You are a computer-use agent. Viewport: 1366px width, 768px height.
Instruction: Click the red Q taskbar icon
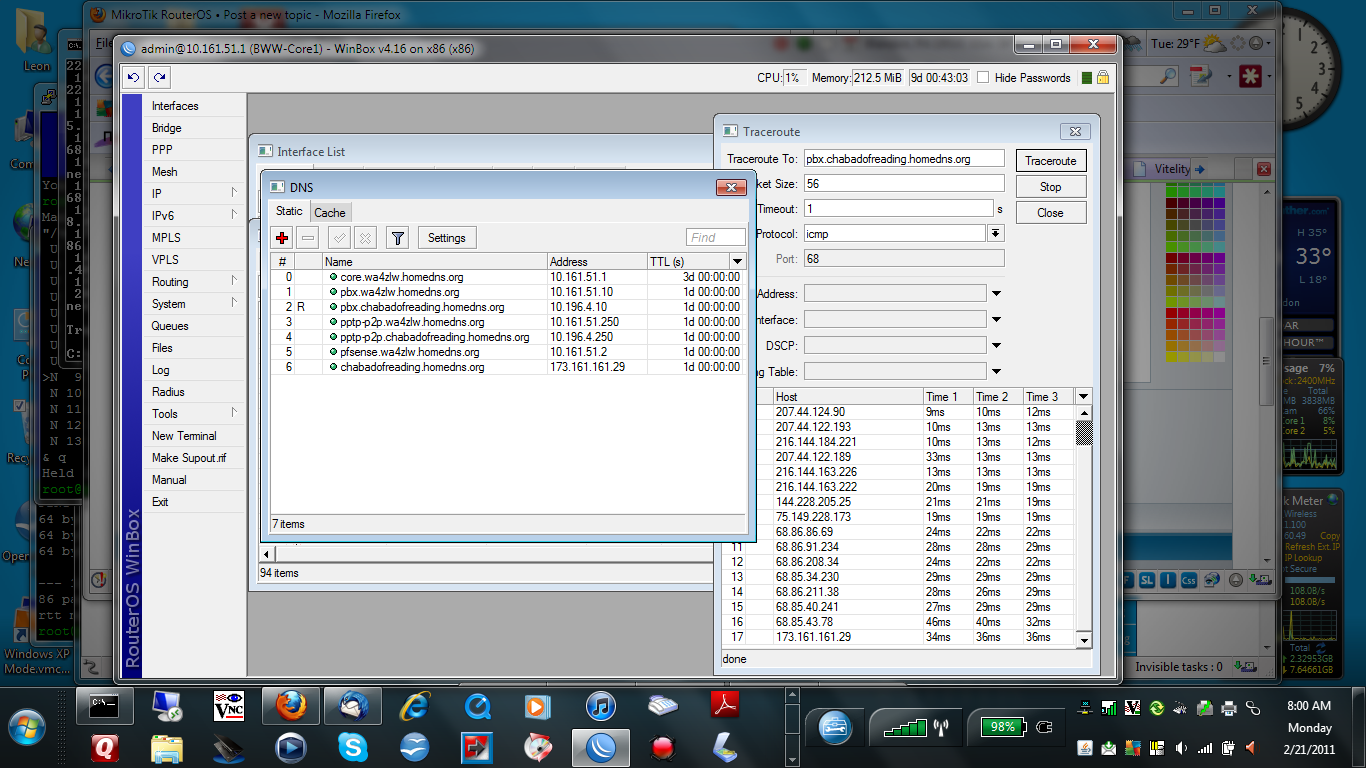[x=105, y=746]
